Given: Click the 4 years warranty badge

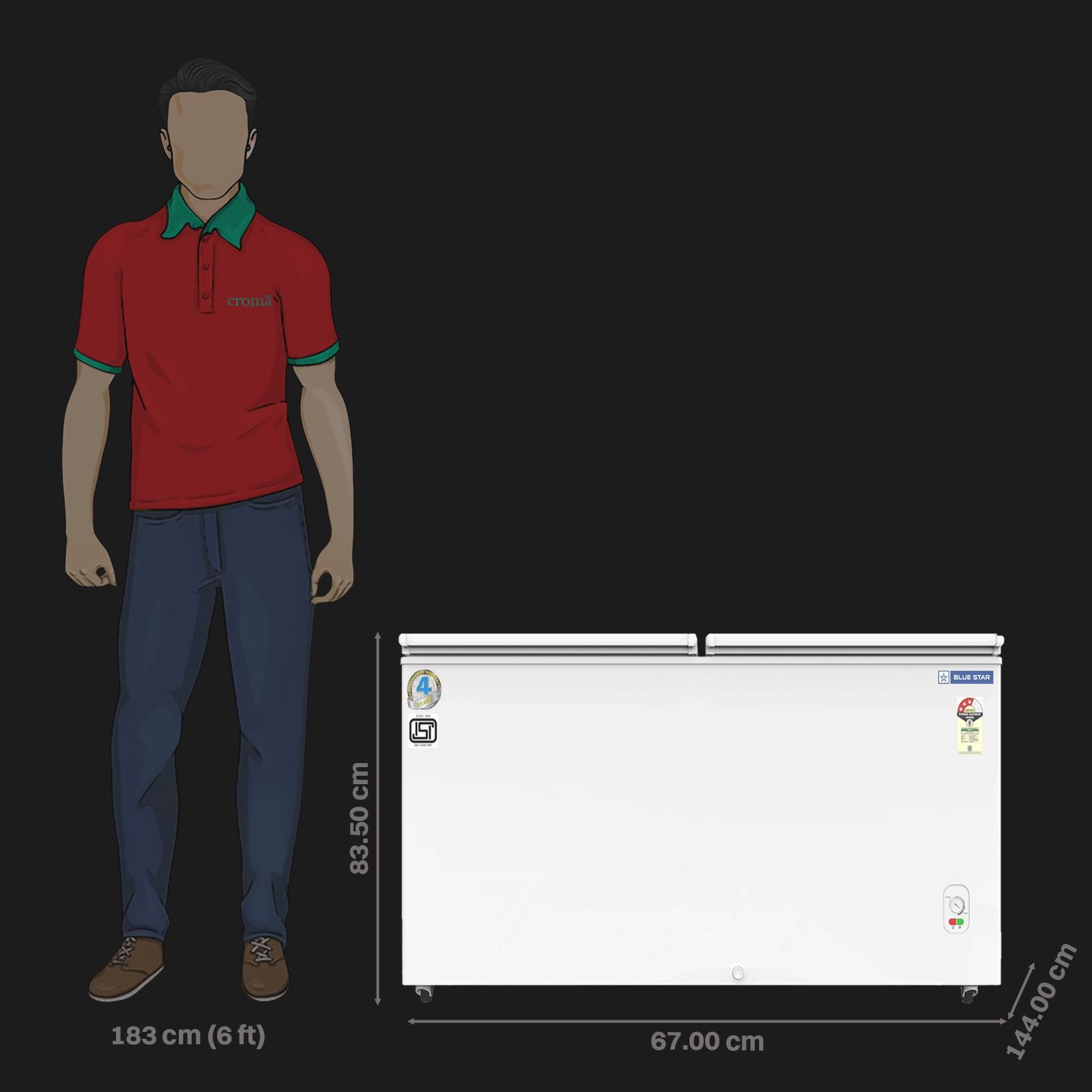Looking at the screenshot, I should (424, 689).
